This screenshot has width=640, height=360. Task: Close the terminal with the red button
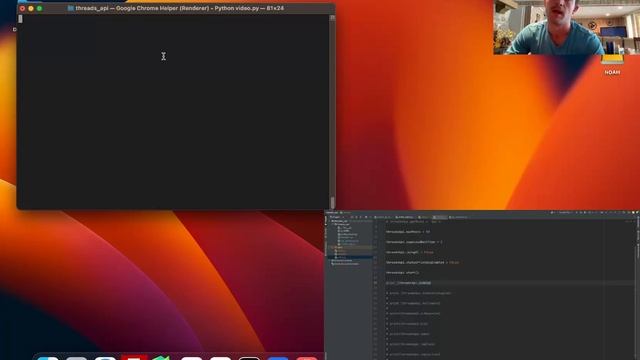(x=22, y=8)
